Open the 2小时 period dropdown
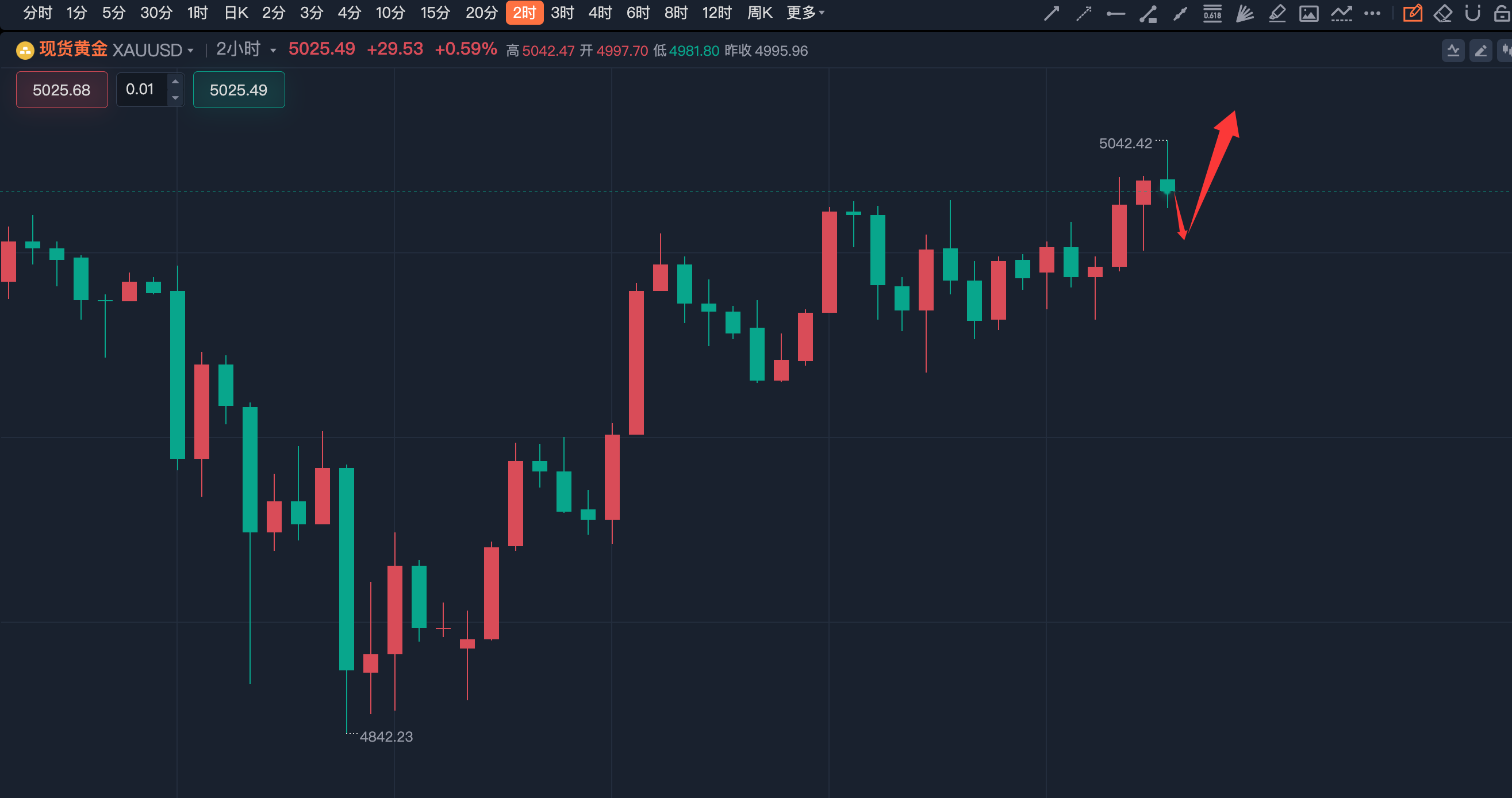This screenshot has width=1512, height=798. pyautogui.click(x=245, y=50)
